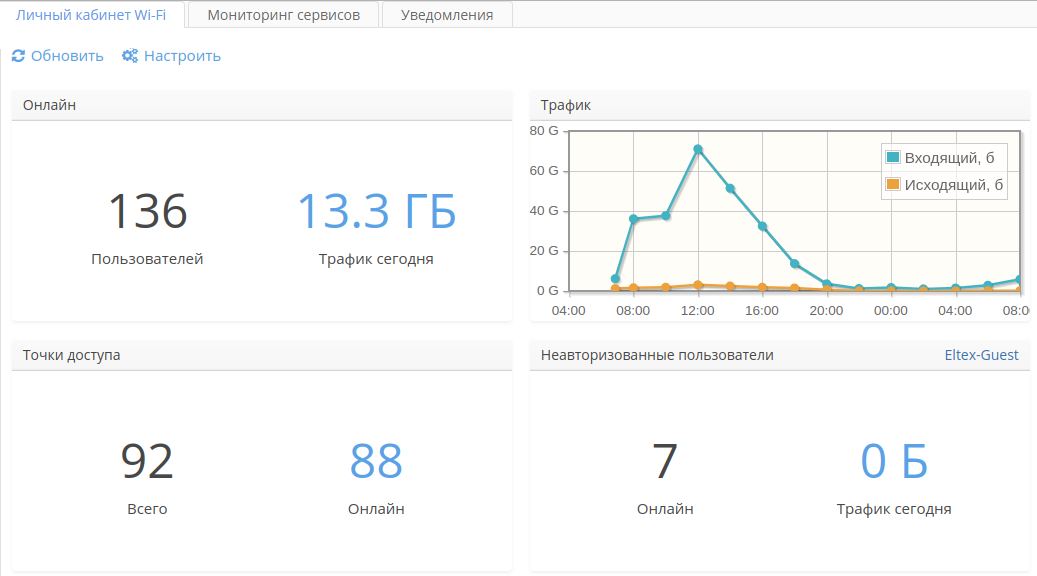Click the Настроить link
This screenshot has height=576, width=1037.
click(x=182, y=56)
